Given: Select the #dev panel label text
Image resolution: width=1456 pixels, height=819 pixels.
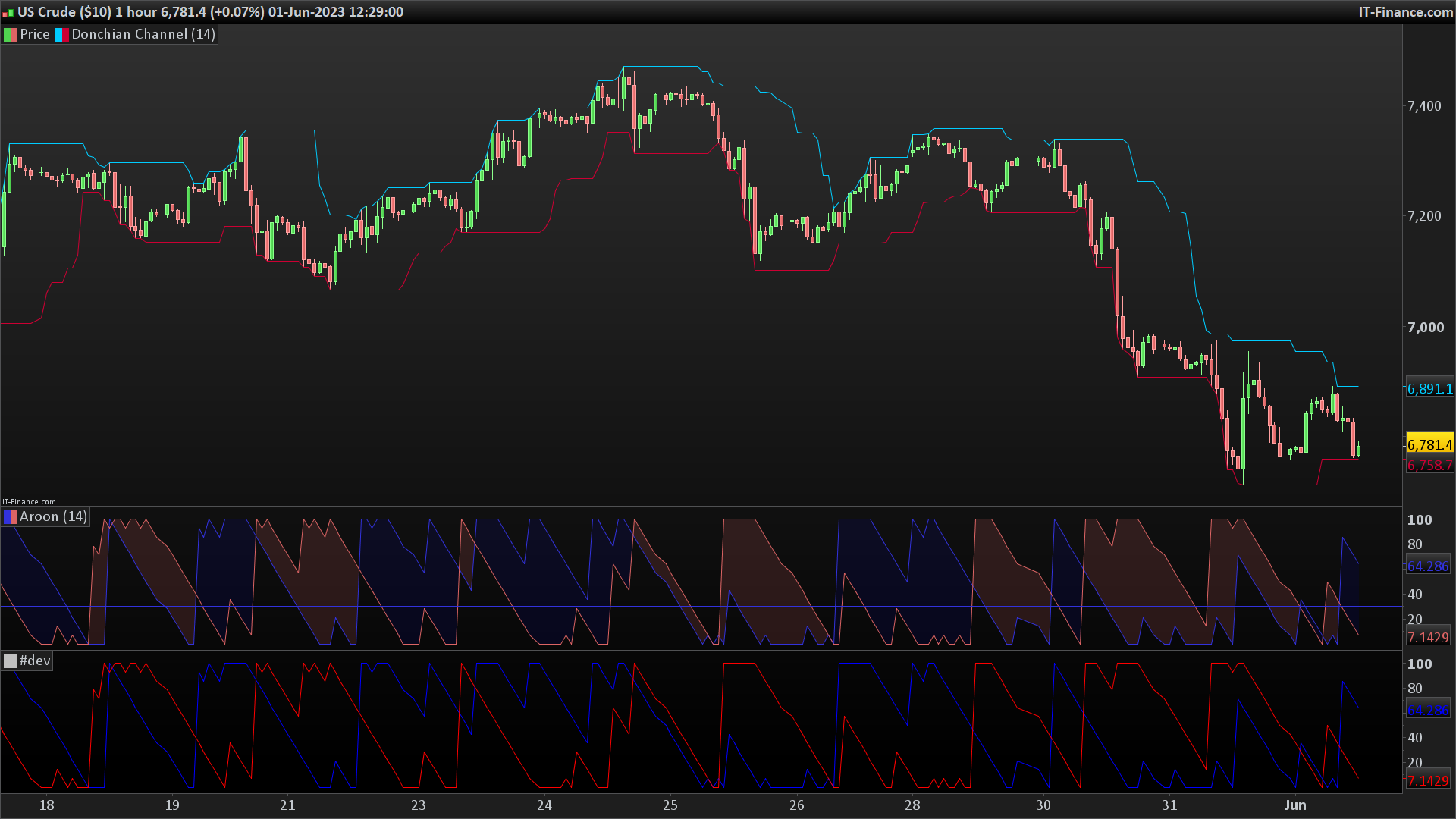Looking at the screenshot, I should pyautogui.click(x=35, y=661).
